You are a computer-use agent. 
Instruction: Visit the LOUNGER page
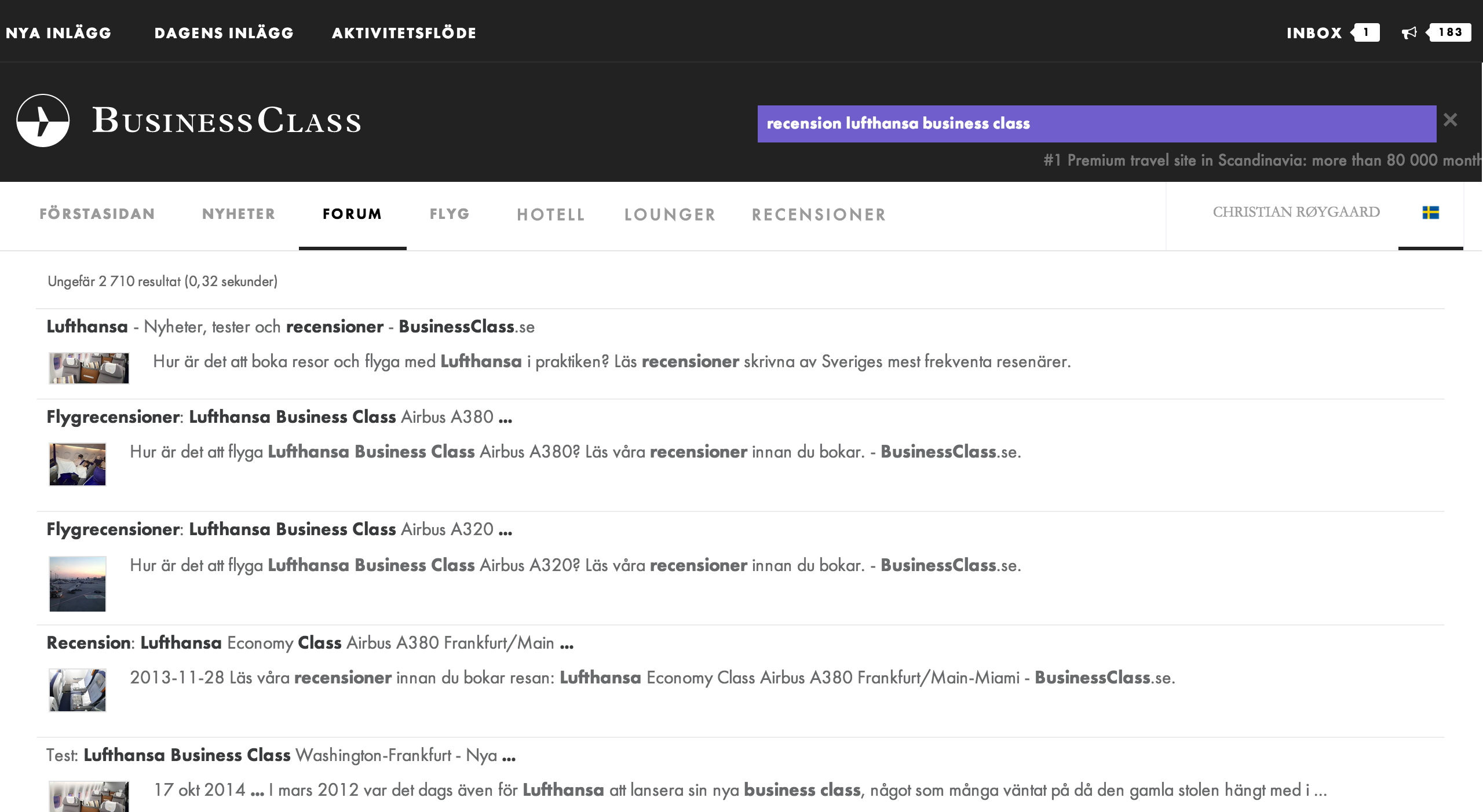[670, 214]
